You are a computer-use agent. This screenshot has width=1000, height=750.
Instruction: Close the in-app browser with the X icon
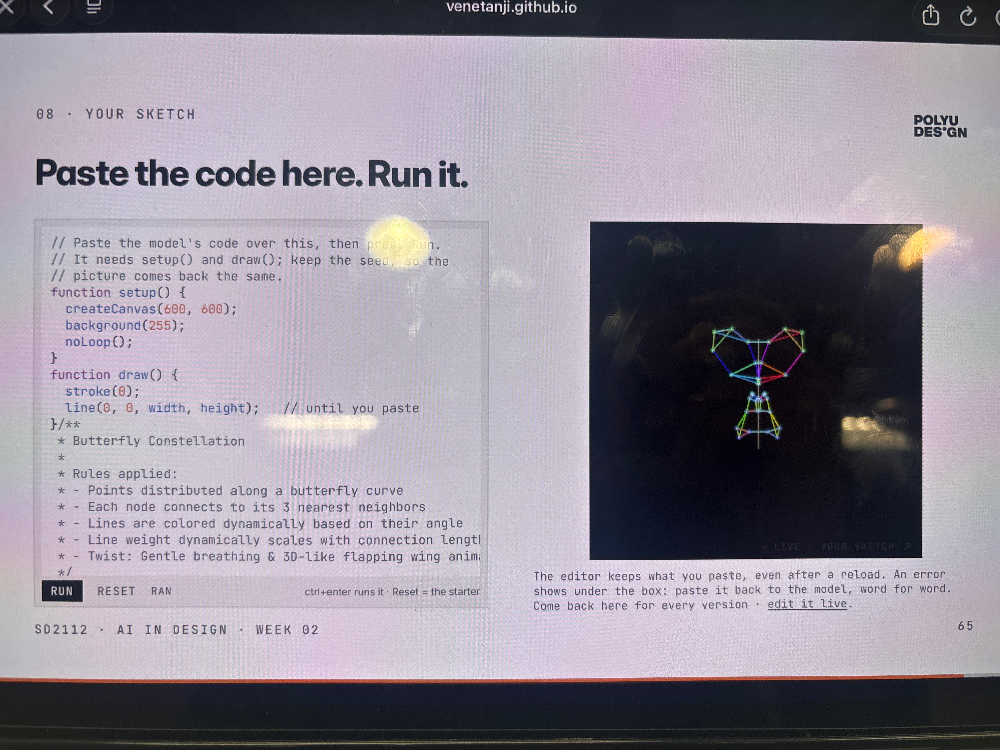coord(6,7)
